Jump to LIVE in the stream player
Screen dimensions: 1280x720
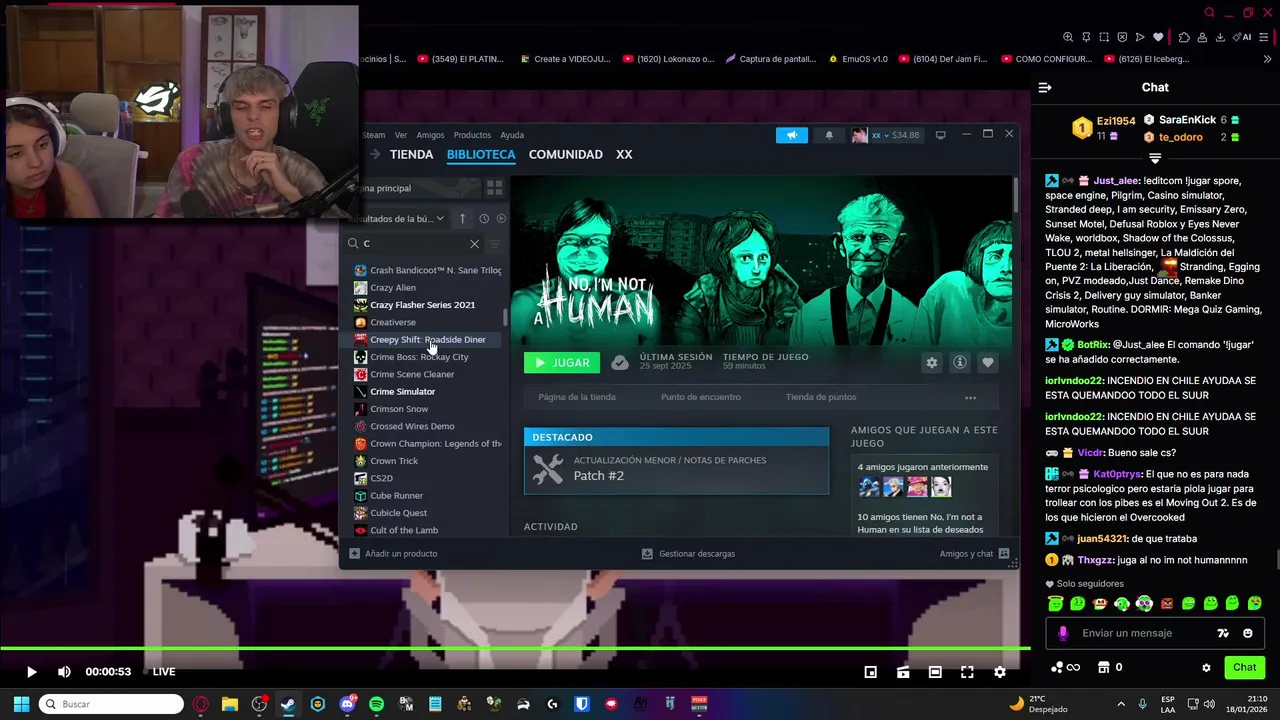coord(163,672)
